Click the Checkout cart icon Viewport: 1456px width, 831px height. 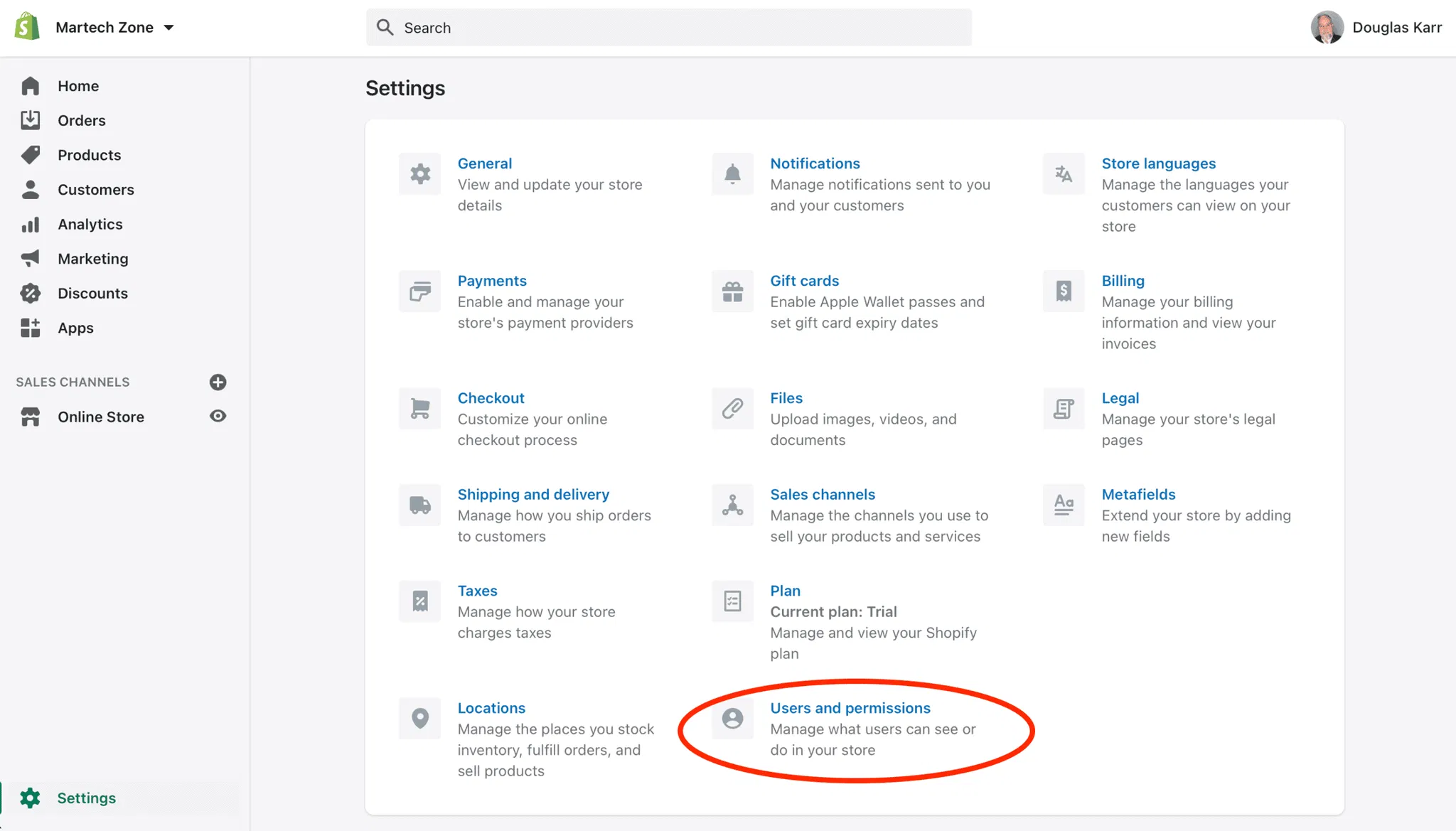pos(419,409)
